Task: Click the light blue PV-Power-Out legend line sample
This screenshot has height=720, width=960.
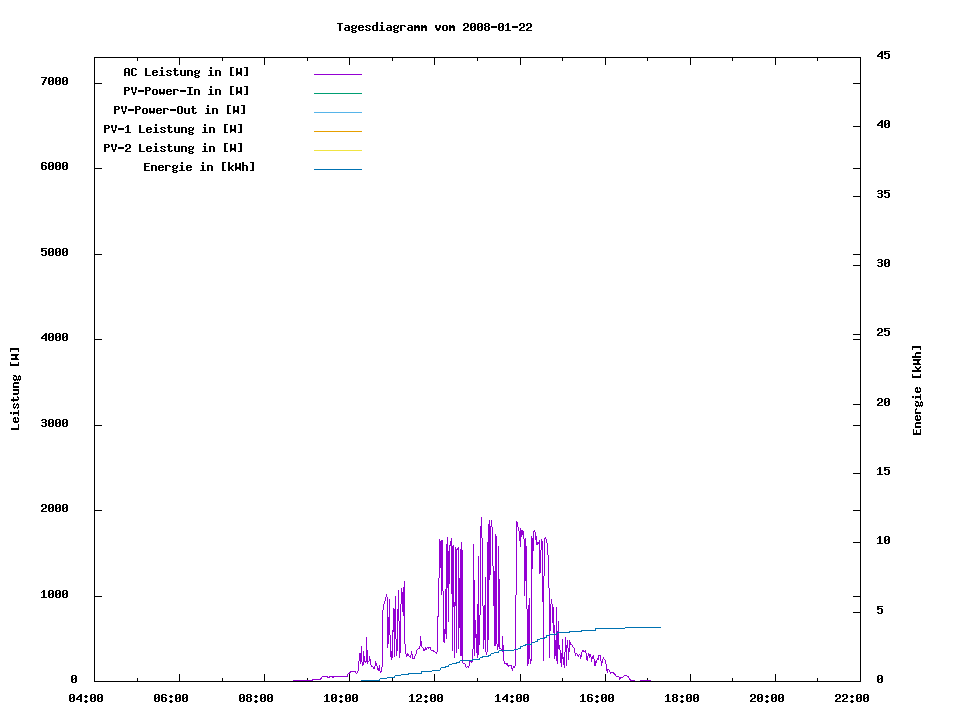Action: tap(337, 112)
